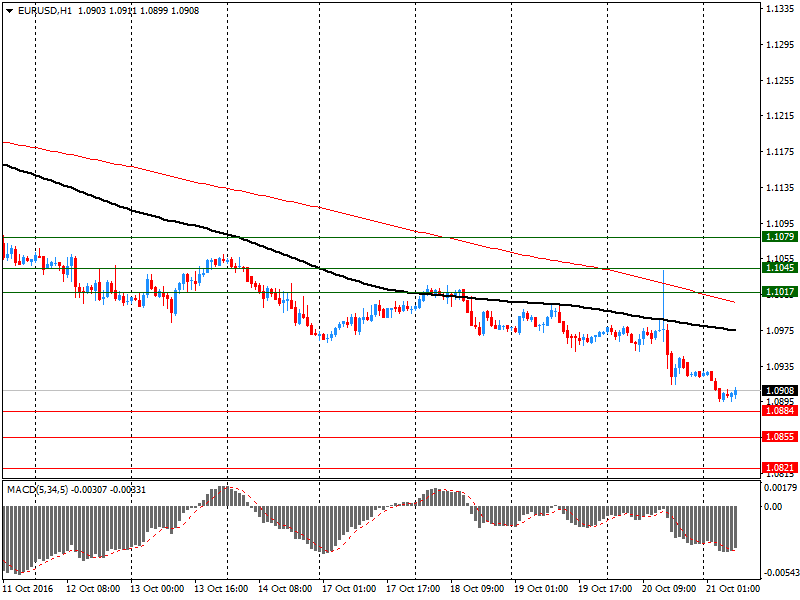Click the 20 Oct 09:00 time axis label

[669, 589]
